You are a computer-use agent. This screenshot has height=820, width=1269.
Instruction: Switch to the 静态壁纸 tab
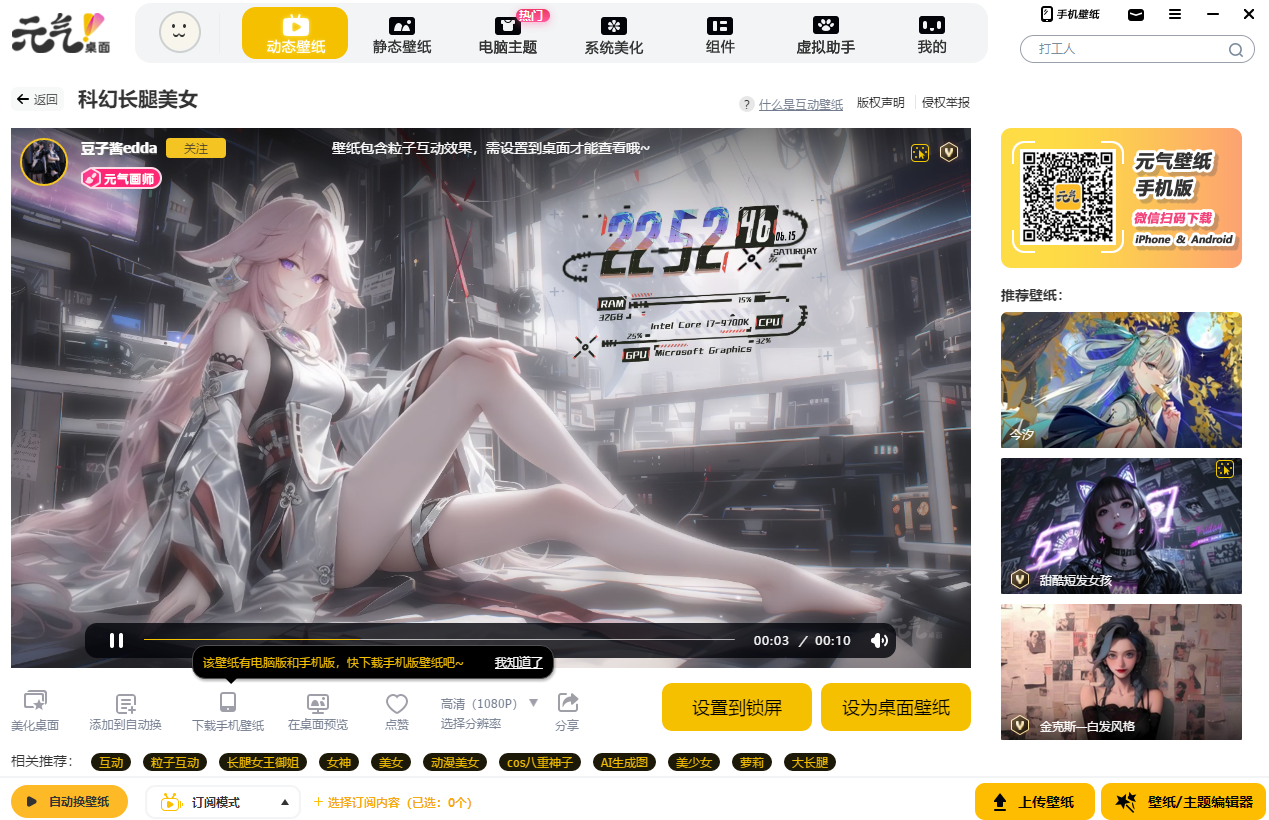pyautogui.click(x=402, y=33)
